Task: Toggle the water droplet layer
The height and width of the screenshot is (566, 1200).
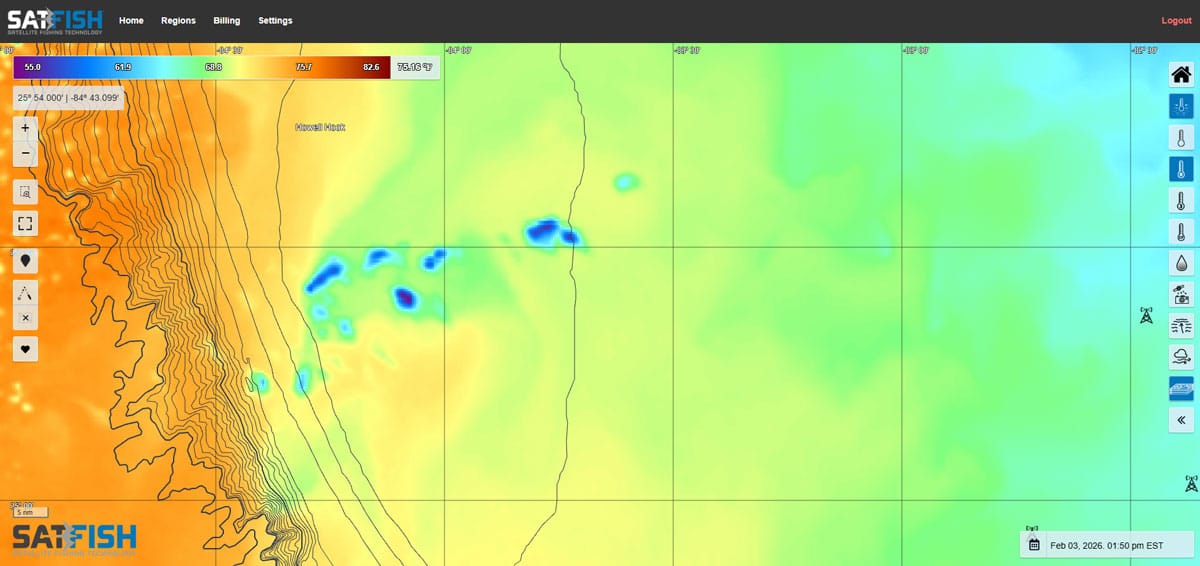Action: click(x=1181, y=263)
